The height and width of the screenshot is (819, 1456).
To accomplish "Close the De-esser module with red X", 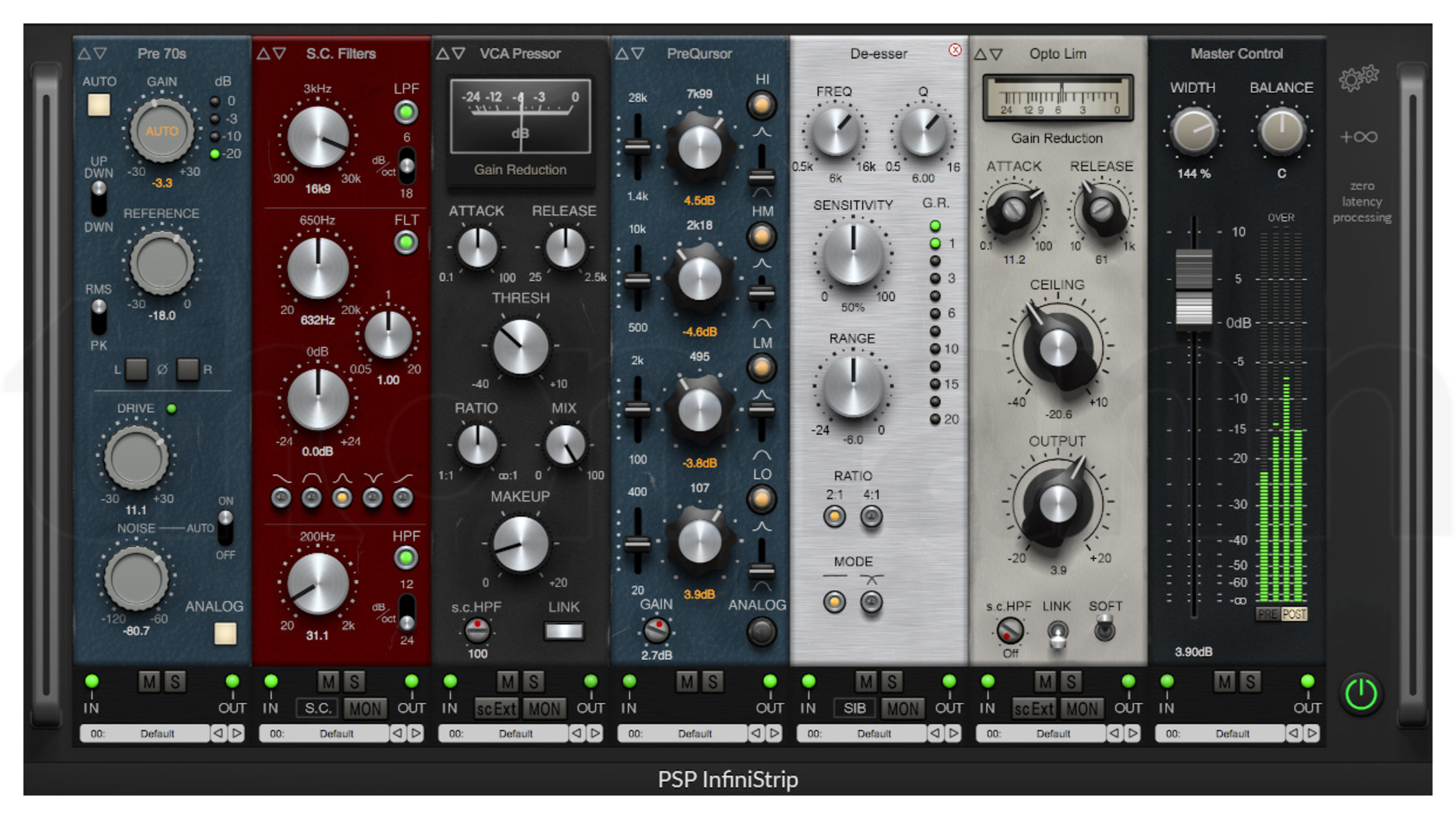I will (955, 50).
